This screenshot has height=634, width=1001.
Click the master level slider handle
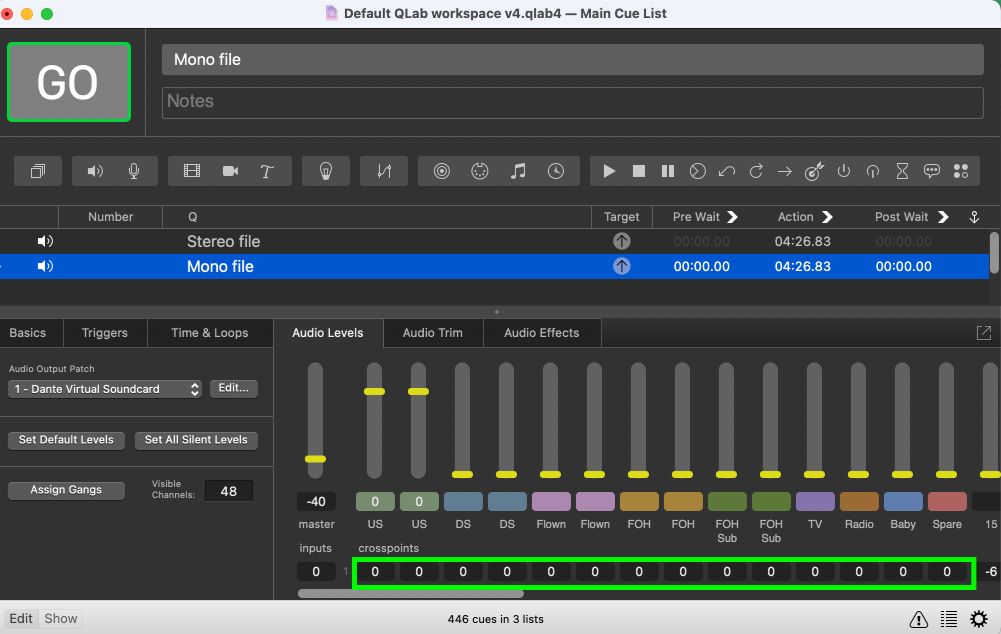coord(315,459)
